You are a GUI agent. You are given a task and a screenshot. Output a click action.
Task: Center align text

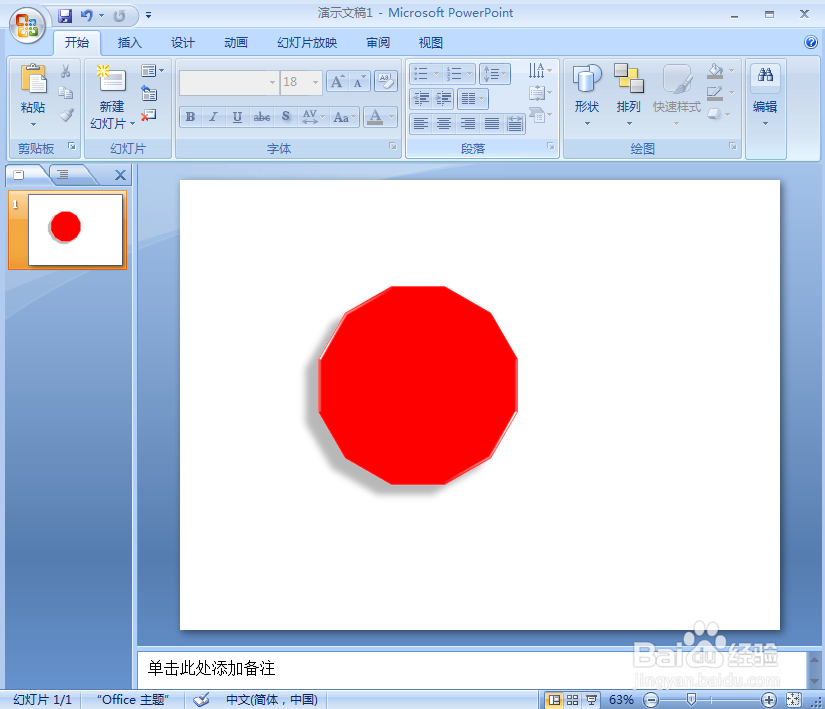pos(444,124)
